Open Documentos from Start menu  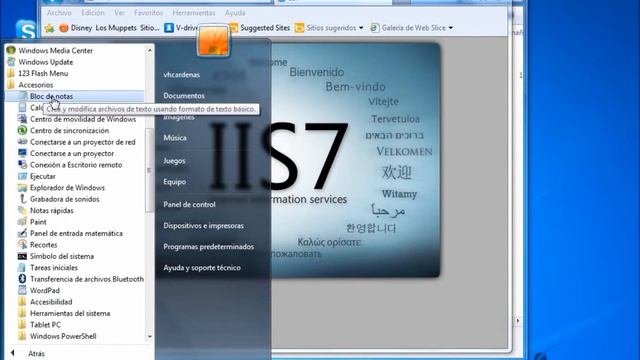[x=184, y=96]
